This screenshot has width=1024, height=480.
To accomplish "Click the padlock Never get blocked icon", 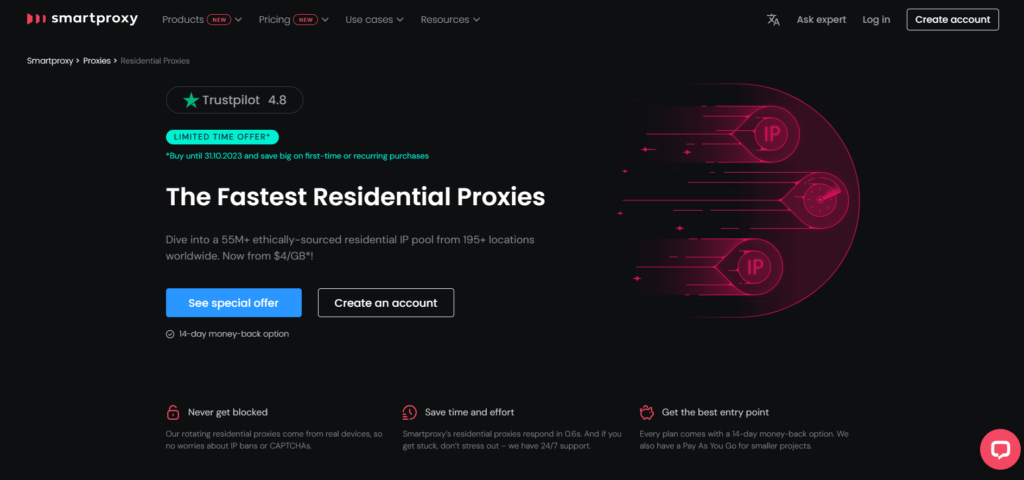I will tap(173, 412).
